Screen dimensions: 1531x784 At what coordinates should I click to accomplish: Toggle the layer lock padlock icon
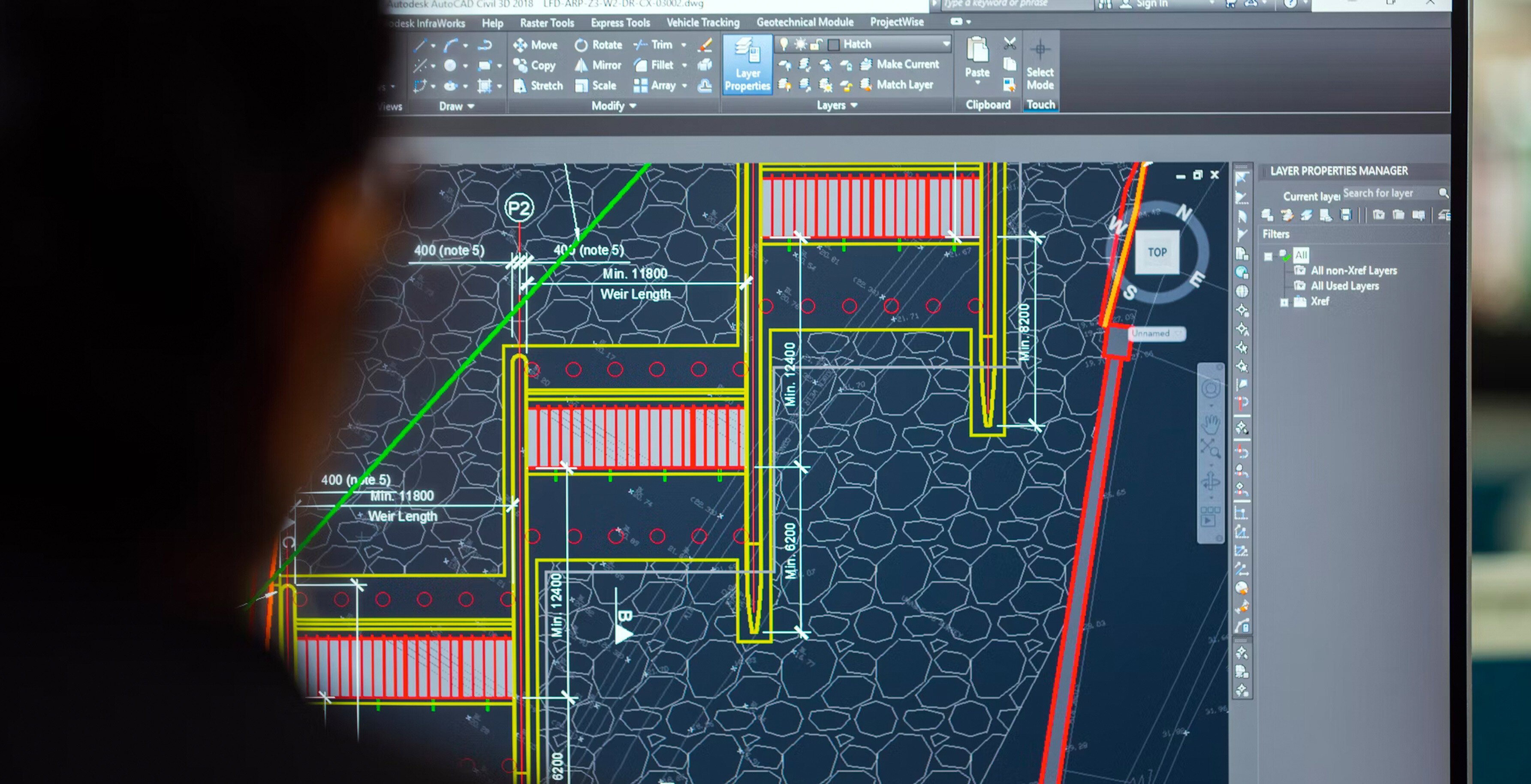coord(817,44)
